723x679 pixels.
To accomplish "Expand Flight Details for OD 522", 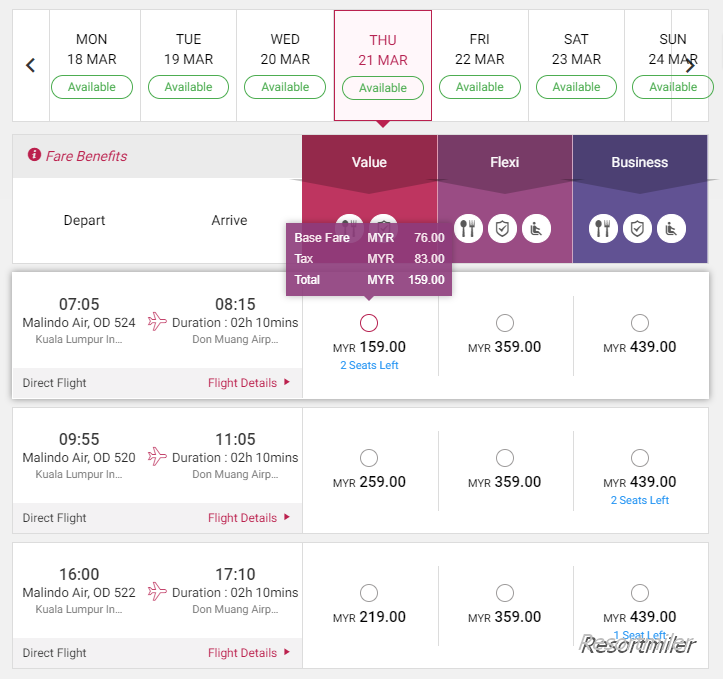I will 249,653.
